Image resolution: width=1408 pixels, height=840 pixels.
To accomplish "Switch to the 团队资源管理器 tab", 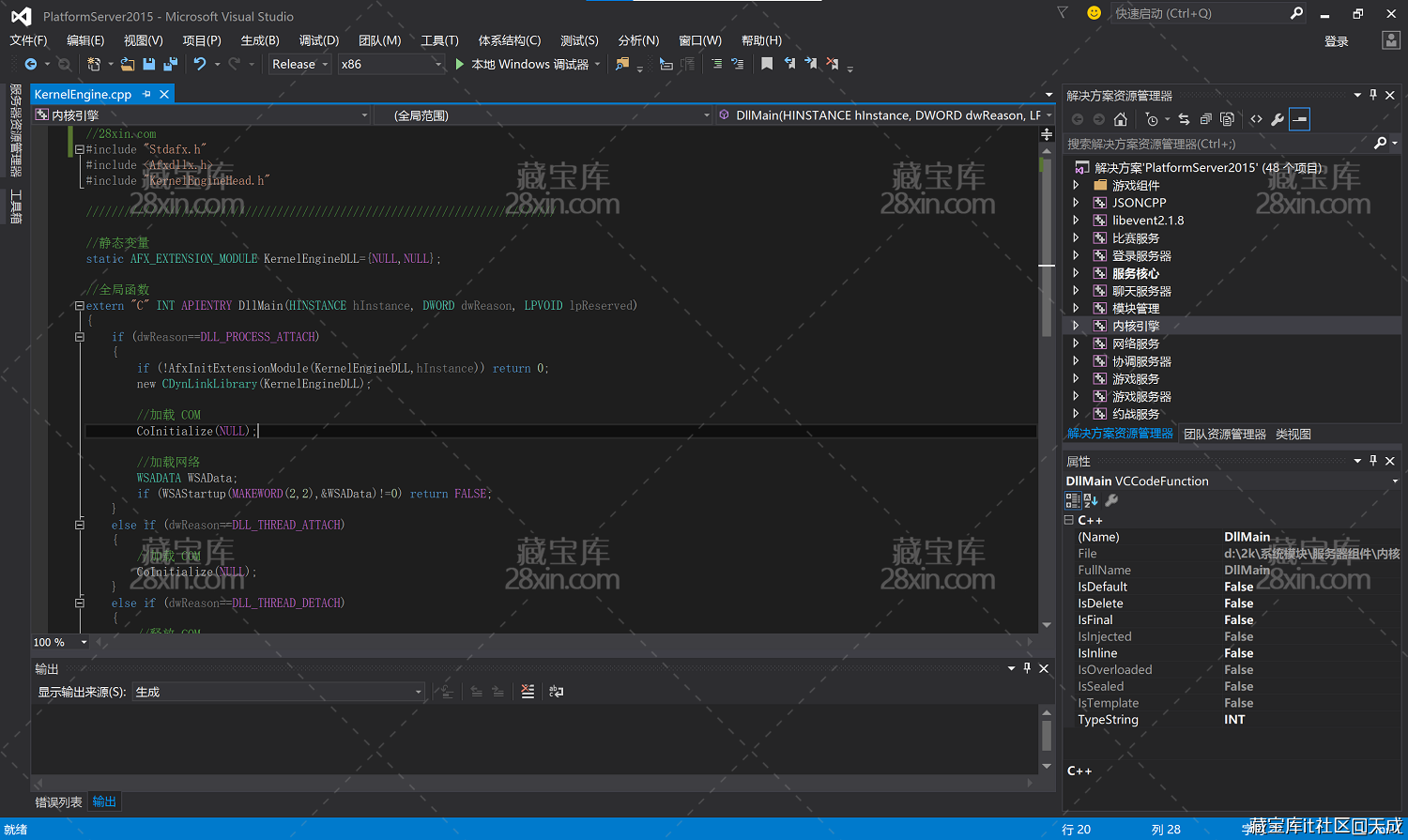I will (1225, 434).
